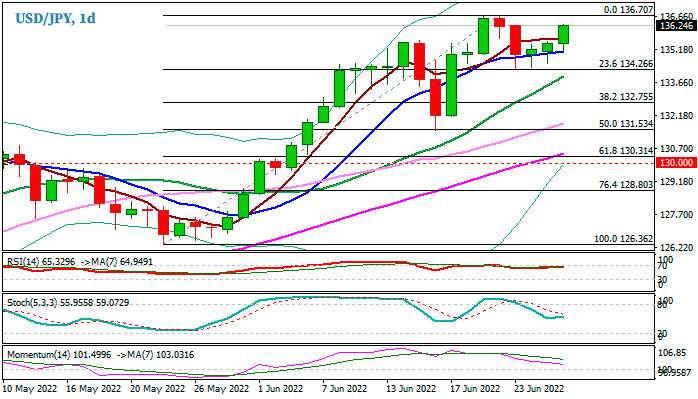The width and height of the screenshot is (698, 399).
Task: Click the 10 May 2022 date label
Action: 29,389
